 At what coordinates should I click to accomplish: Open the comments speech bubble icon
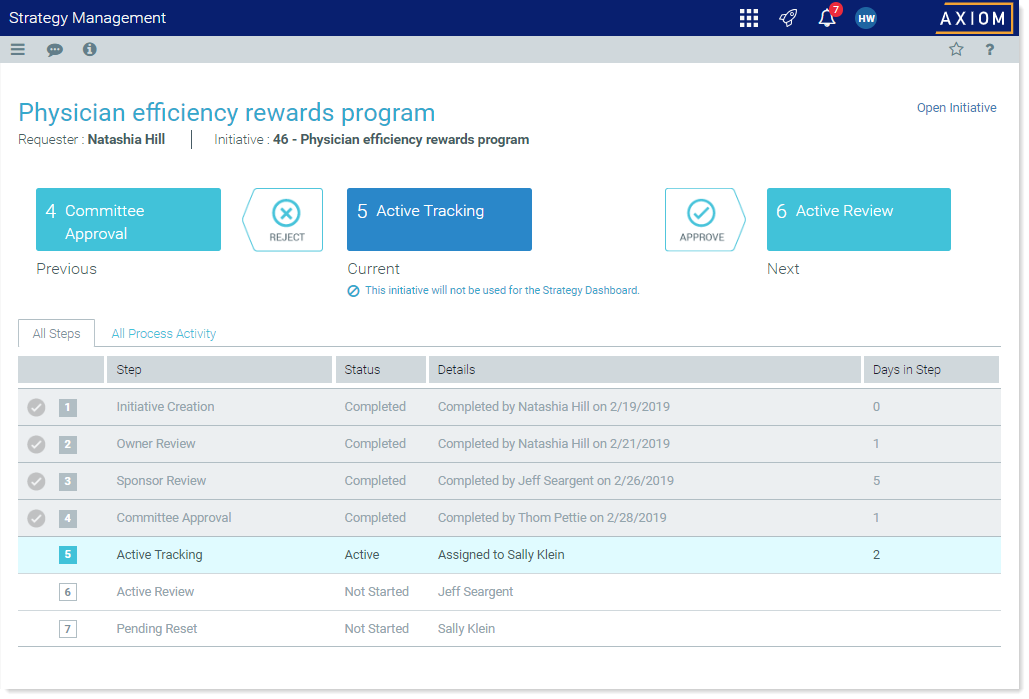(x=55, y=49)
